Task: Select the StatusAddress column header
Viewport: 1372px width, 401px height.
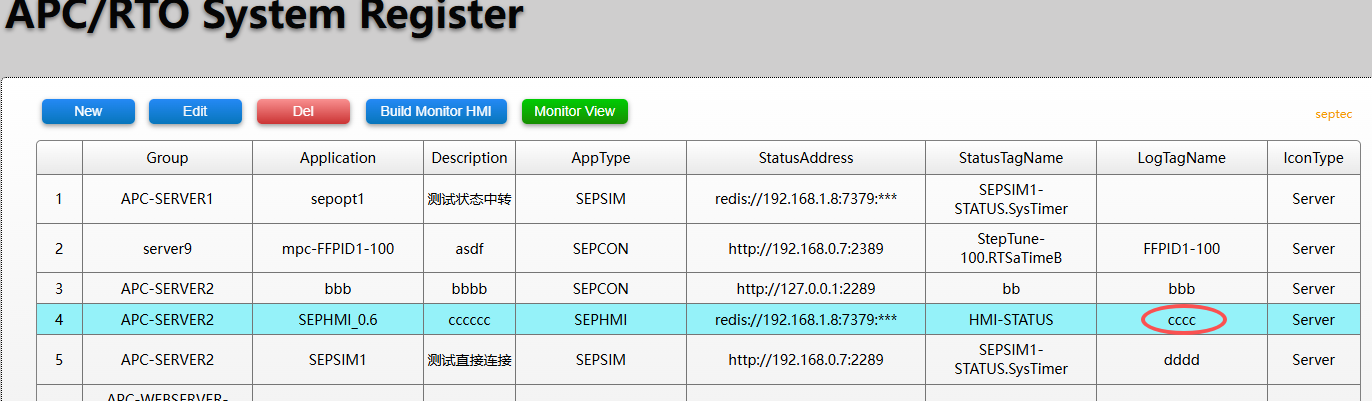Action: (x=806, y=158)
